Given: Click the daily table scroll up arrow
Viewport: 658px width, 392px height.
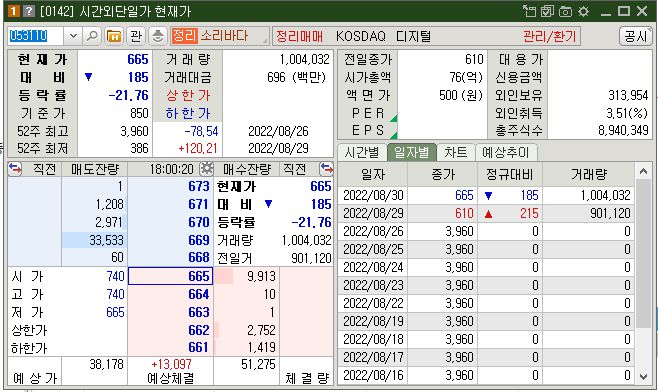Looking at the screenshot, I should [644, 171].
